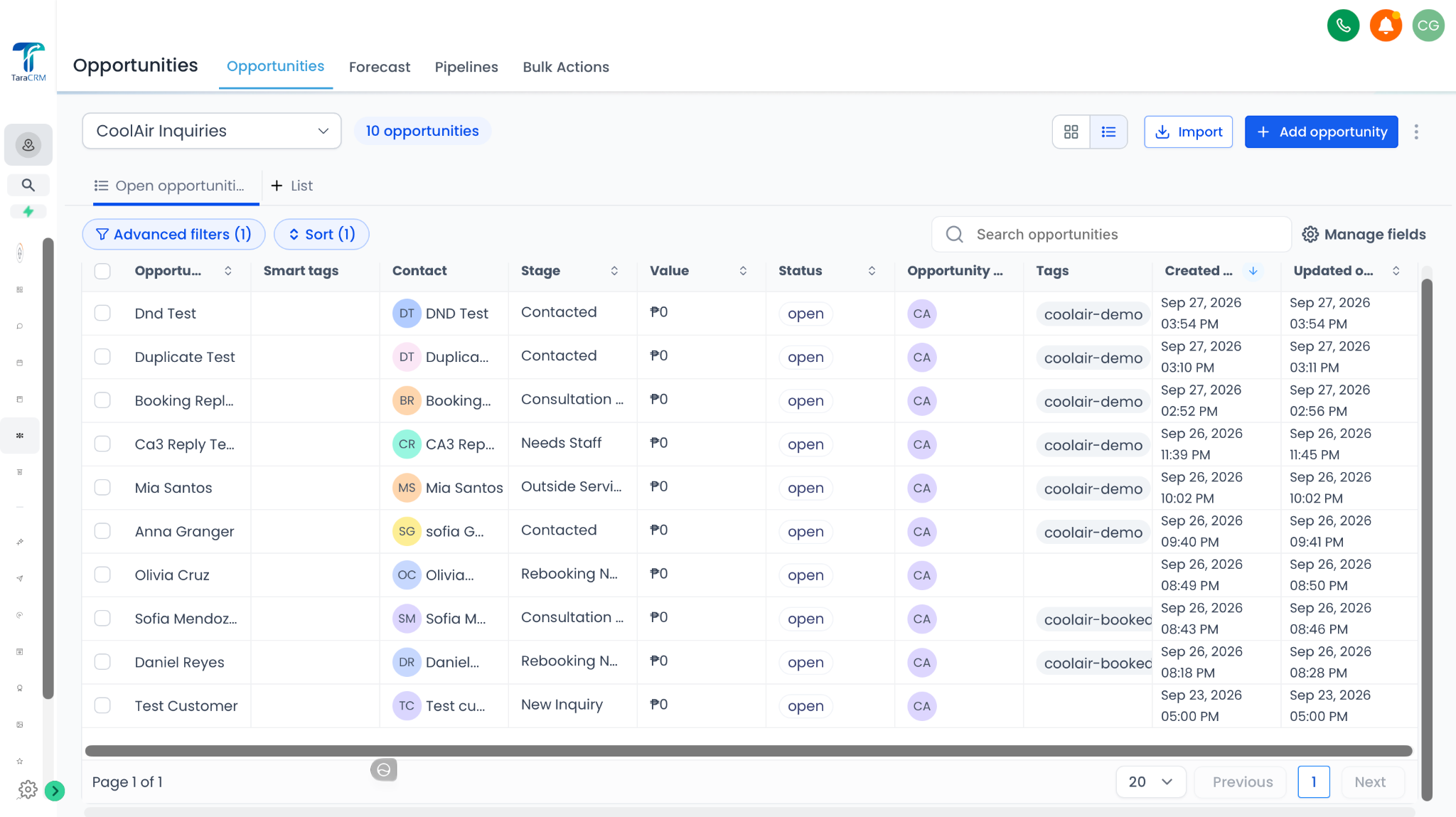
Task: Select the list view icon
Action: coord(1108,132)
